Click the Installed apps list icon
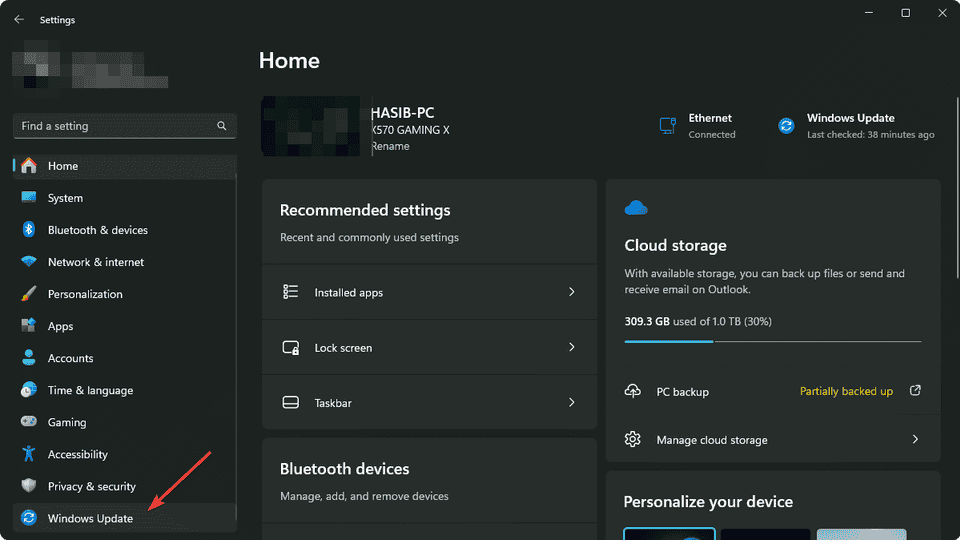This screenshot has width=960, height=540. coord(290,291)
